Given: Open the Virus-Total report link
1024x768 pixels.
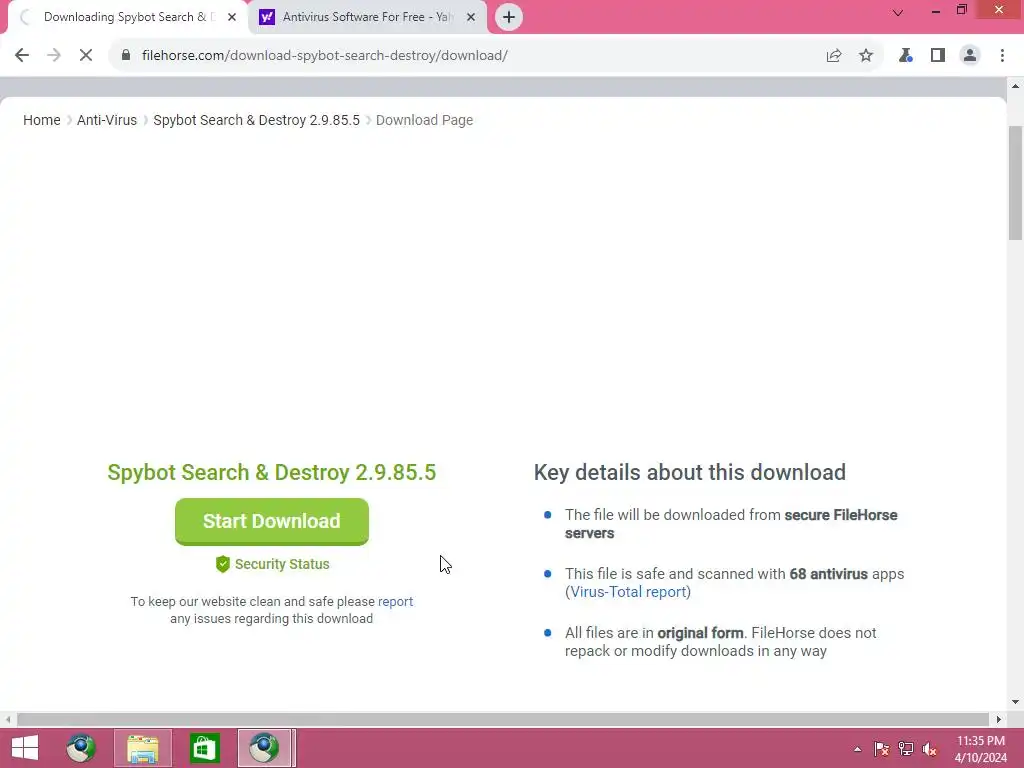Looking at the screenshot, I should point(628,592).
